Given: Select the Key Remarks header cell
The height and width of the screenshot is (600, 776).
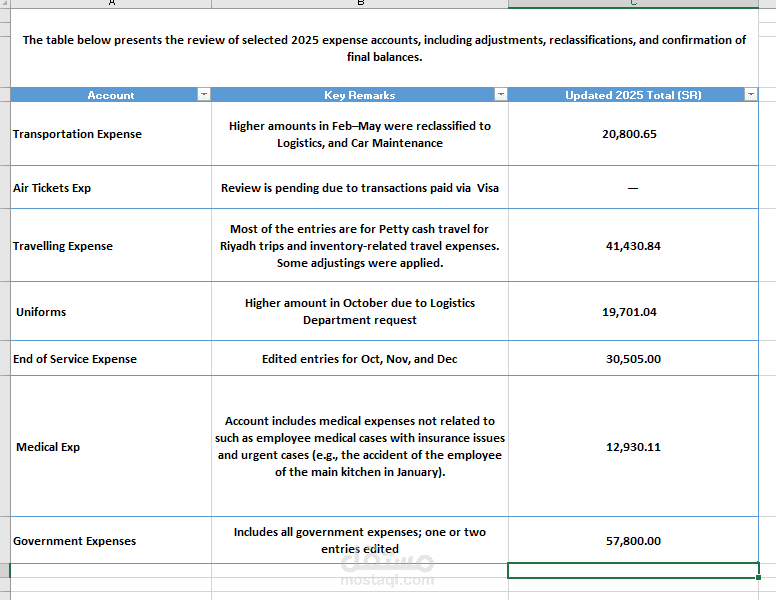Looking at the screenshot, I should (360, 95).
